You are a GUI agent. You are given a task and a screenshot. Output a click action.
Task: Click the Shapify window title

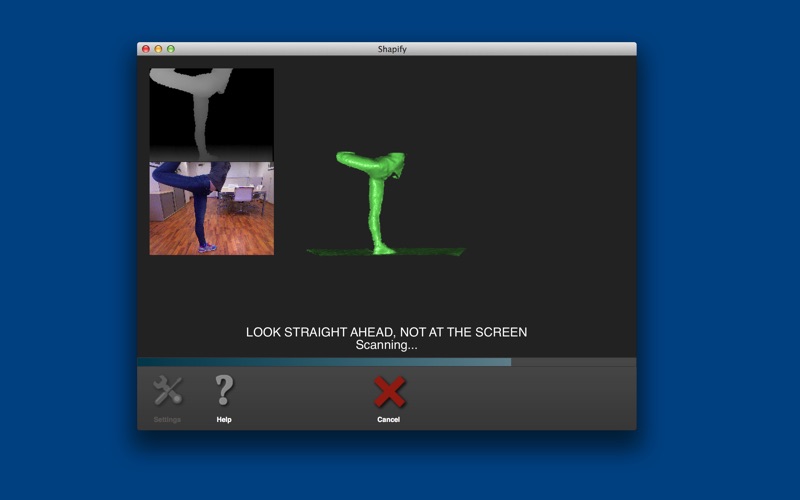(x=386, y=48)
